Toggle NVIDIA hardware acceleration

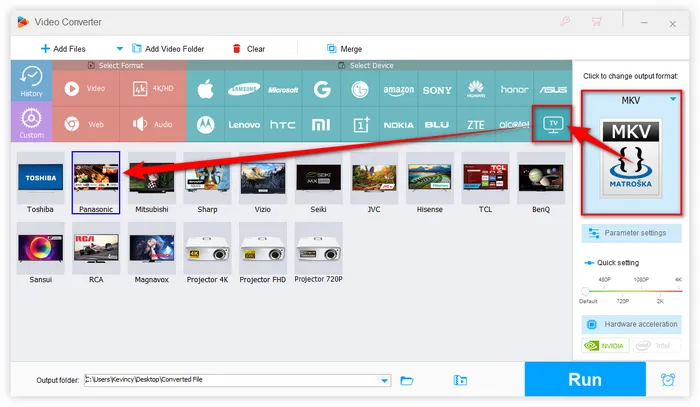click(605, 345)
